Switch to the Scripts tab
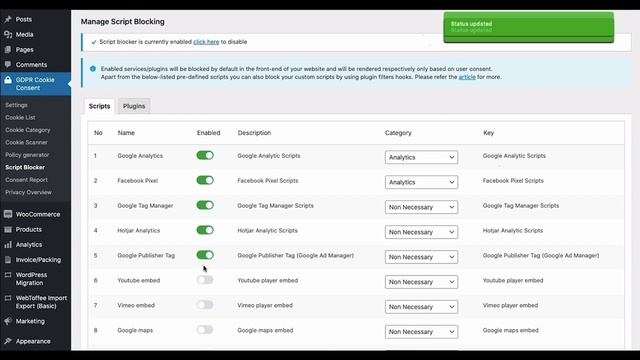The width and height of the screenshot is (640, 360). (100, 106)
